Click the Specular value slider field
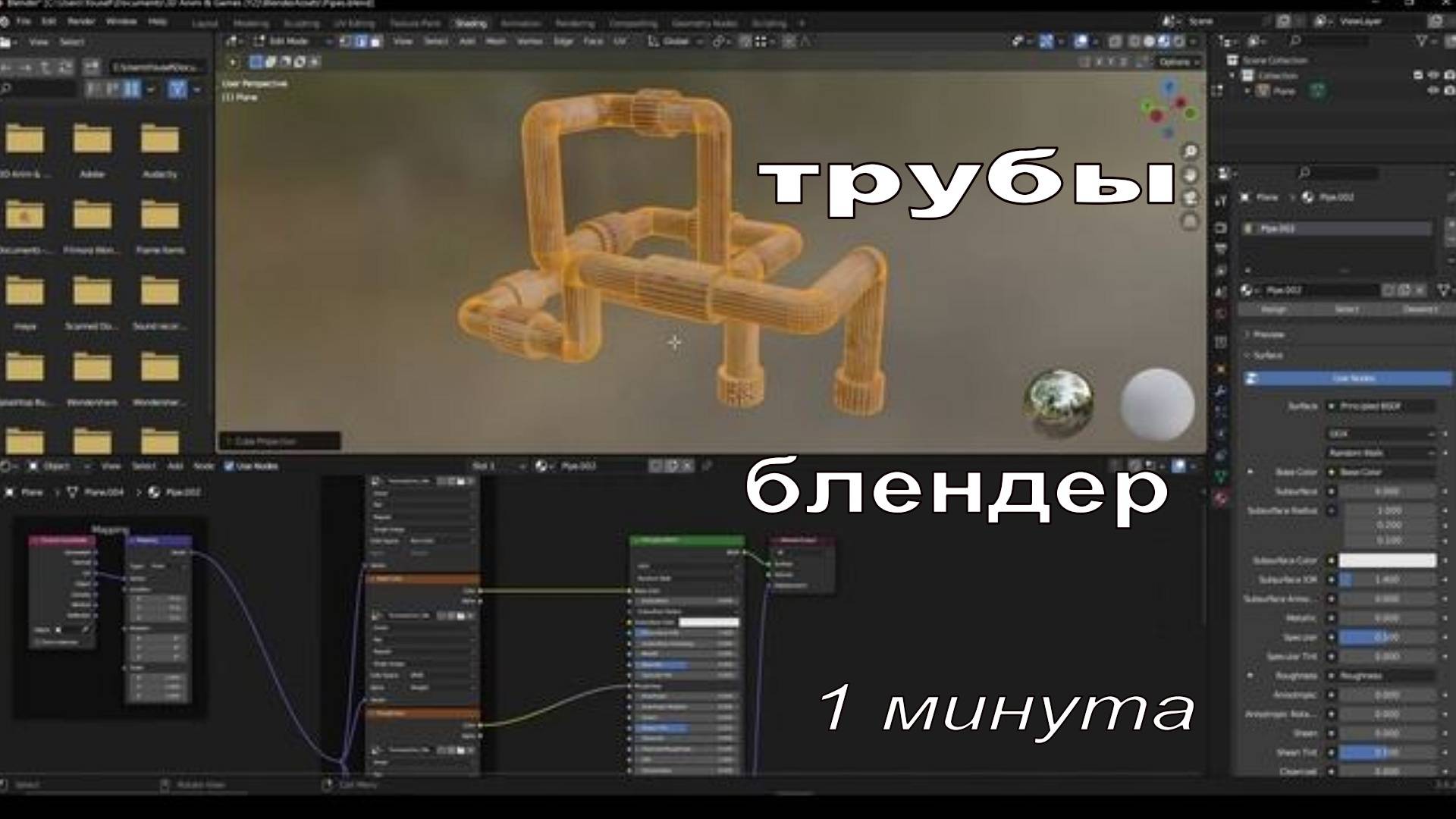Screen dimensions: 1456x819 point(1387,637)
